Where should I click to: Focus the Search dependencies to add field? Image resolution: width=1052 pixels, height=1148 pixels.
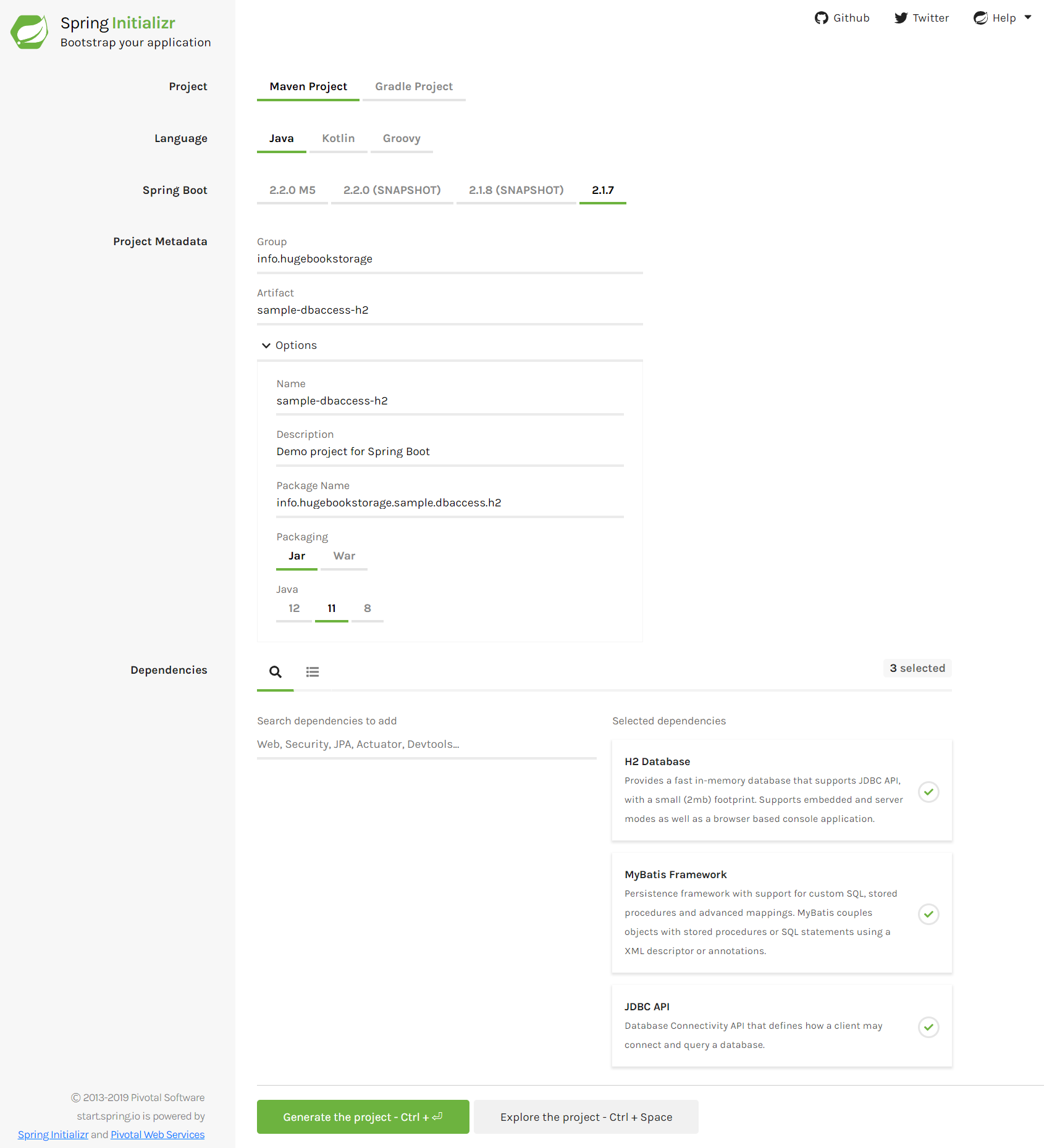point(427,745)
